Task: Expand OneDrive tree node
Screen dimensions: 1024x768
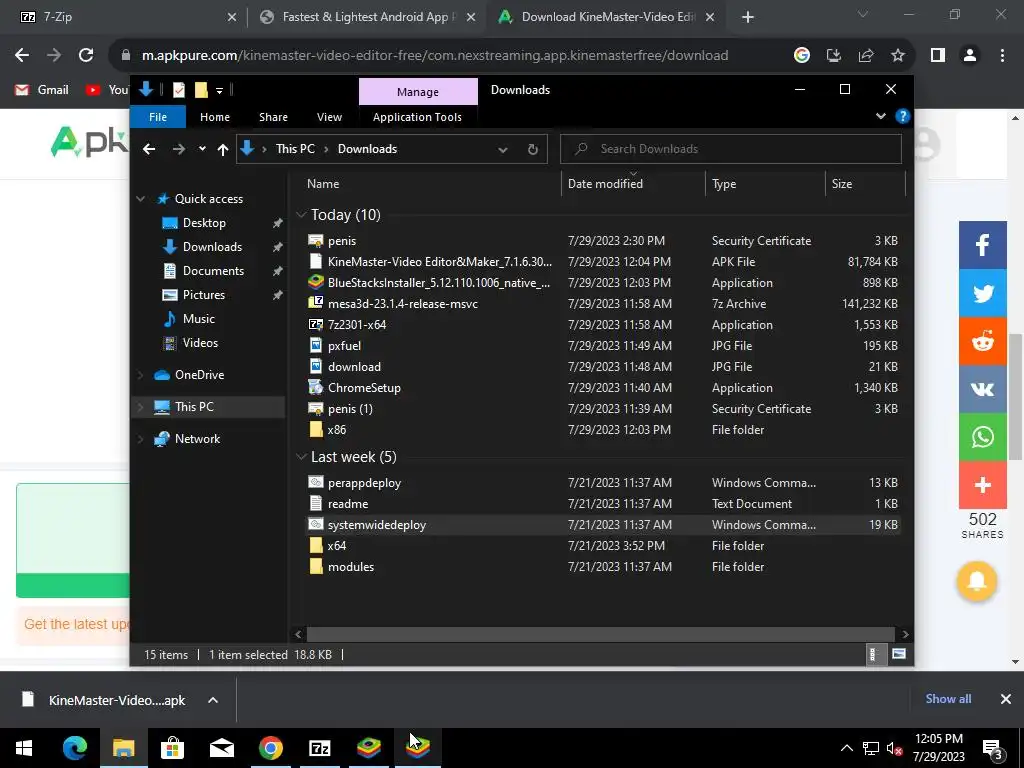Action: [140, 375]
